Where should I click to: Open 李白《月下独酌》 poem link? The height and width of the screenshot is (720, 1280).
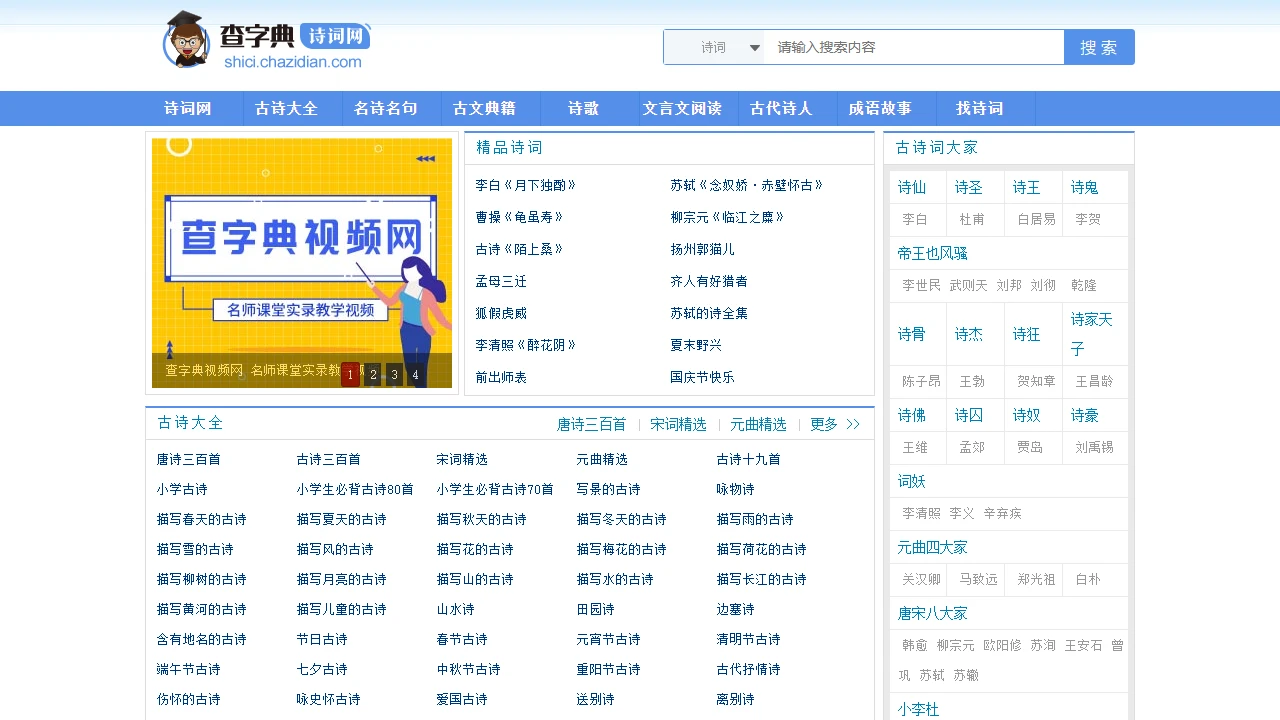coord(524,185)
